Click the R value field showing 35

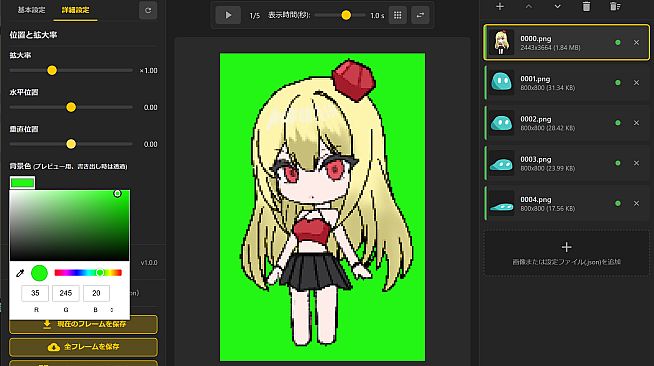[x=35, y=293]
